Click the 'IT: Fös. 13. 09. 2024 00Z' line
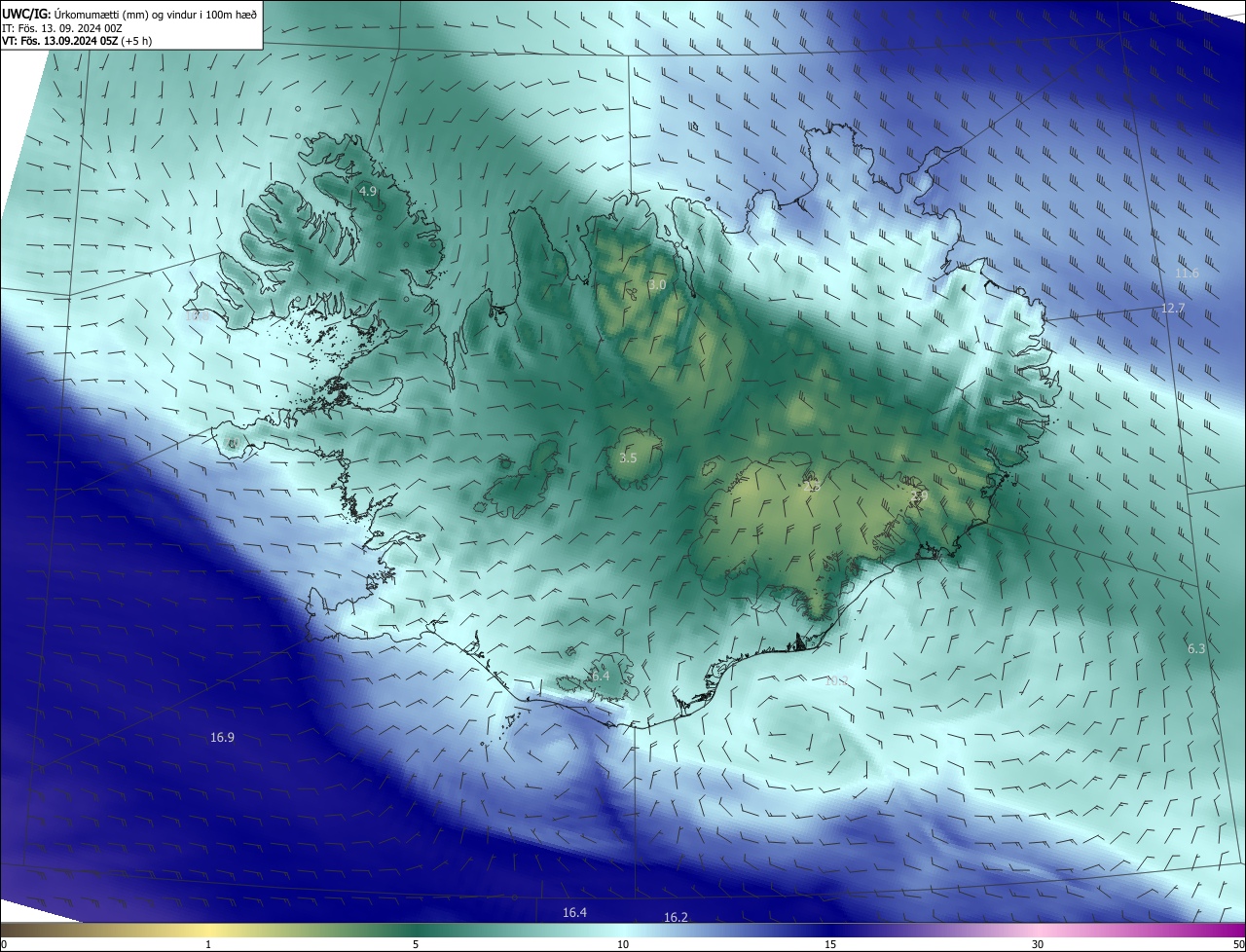1246x952 pixels. tap(62, 28)
